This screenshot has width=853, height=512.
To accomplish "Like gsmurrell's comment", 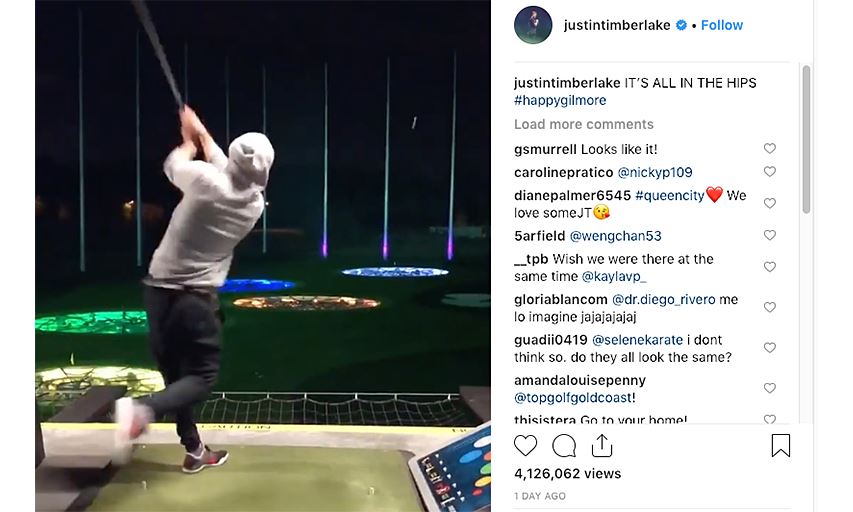I will 769,148.
